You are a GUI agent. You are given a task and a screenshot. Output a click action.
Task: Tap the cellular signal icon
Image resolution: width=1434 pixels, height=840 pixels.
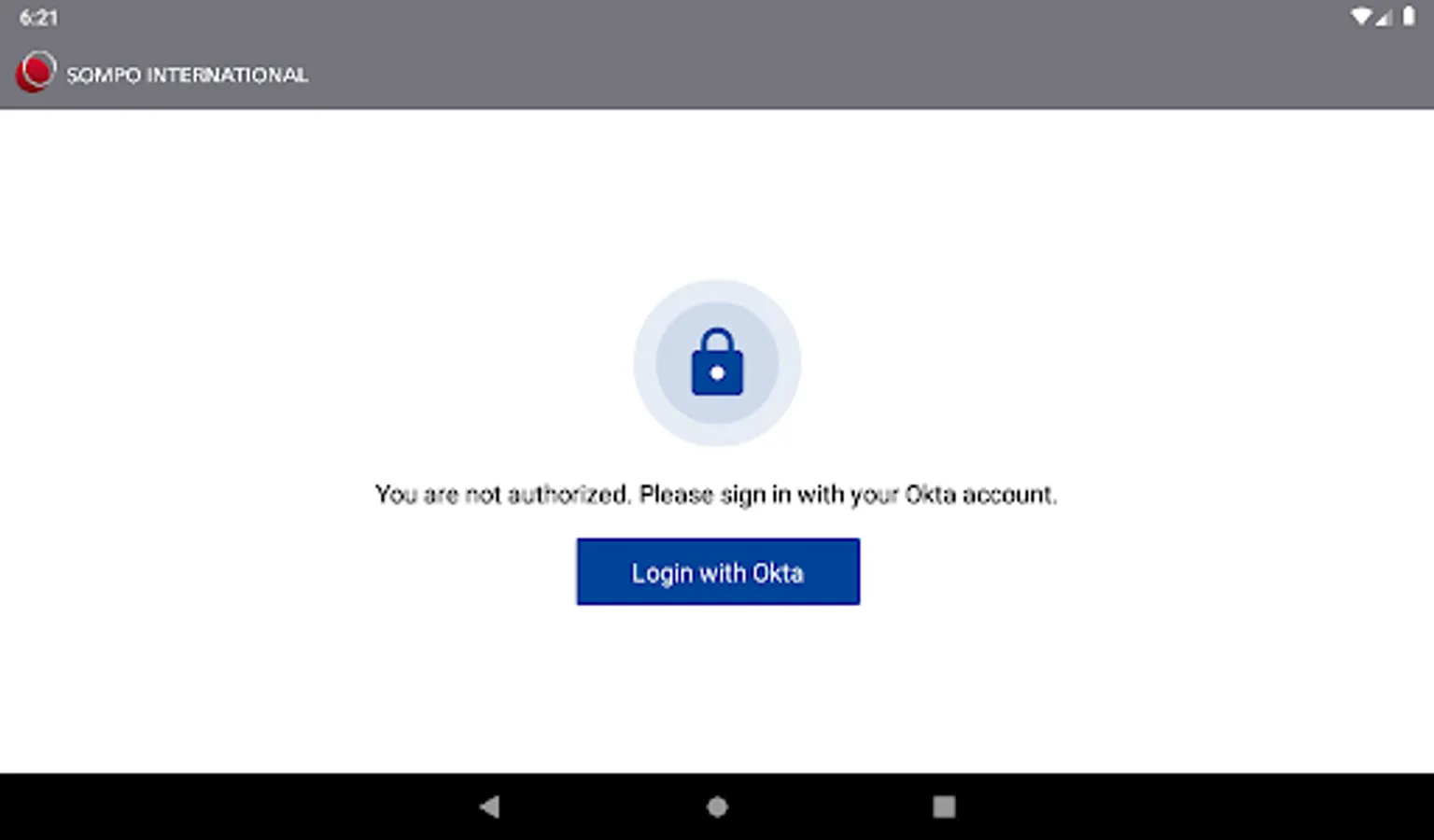1385,17
